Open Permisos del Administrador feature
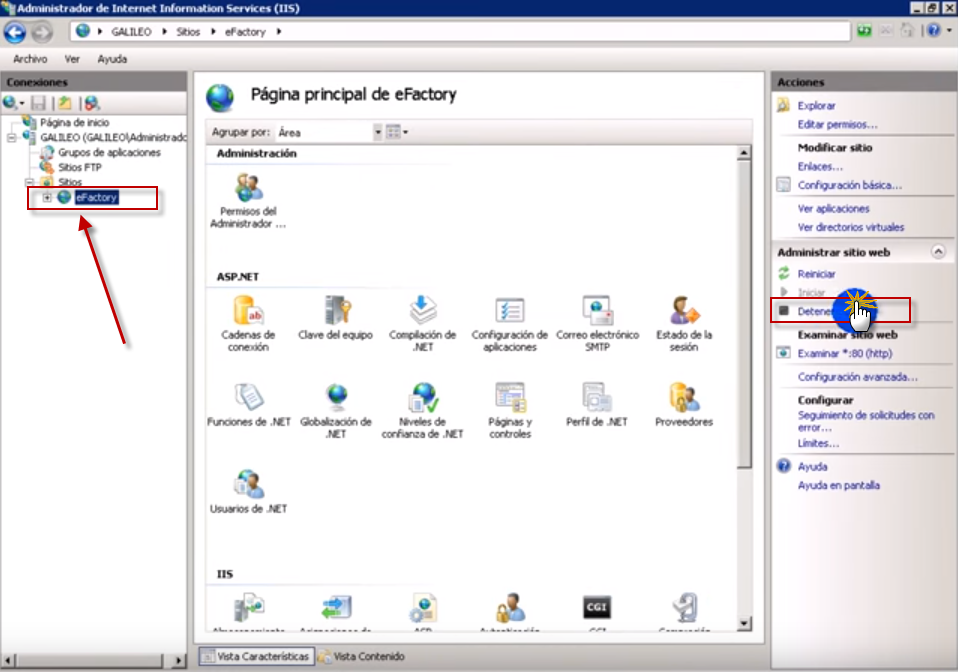 (x=248, y=201)
